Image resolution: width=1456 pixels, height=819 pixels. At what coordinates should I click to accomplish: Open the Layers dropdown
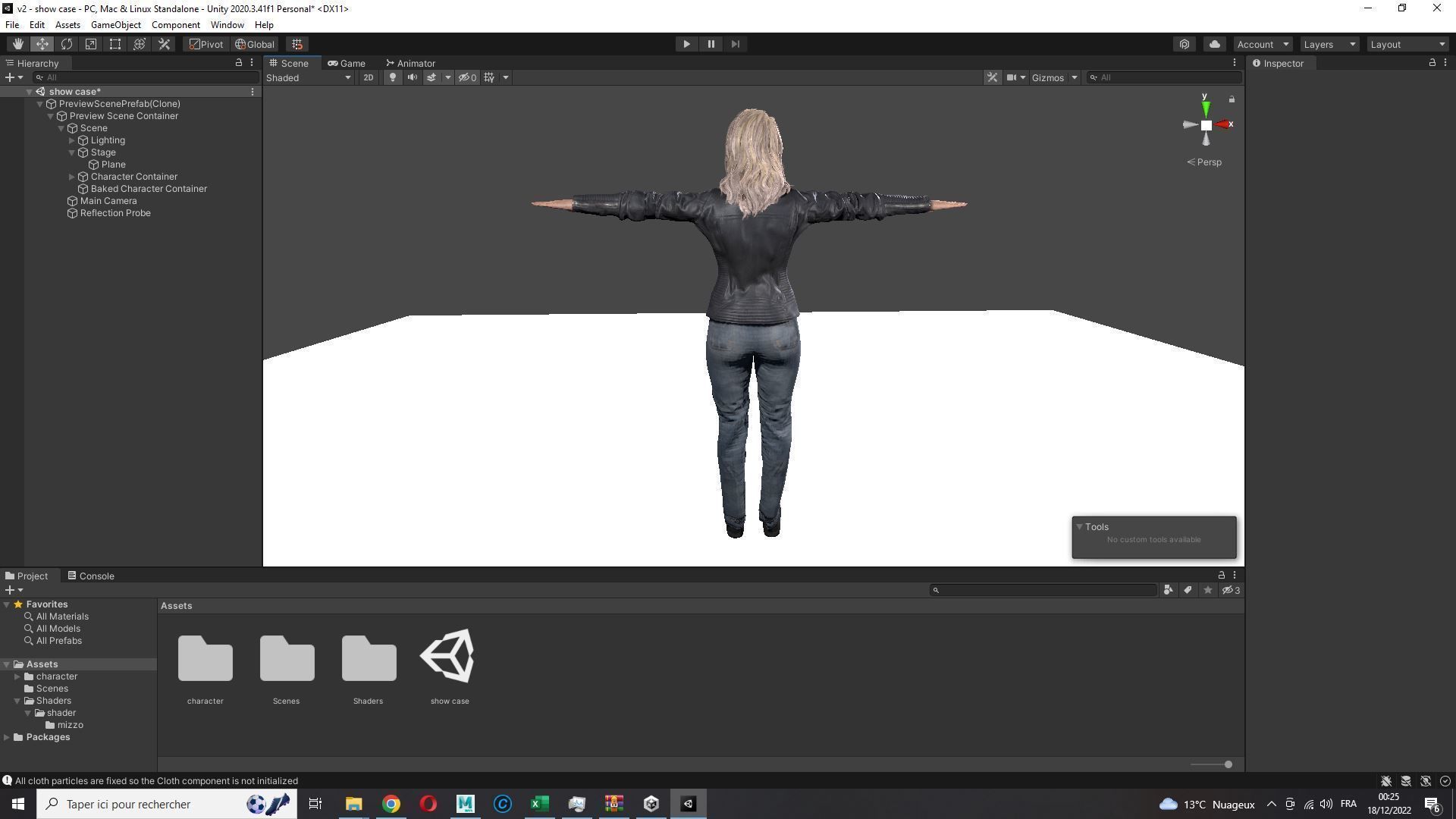[x=1329, y=44]
